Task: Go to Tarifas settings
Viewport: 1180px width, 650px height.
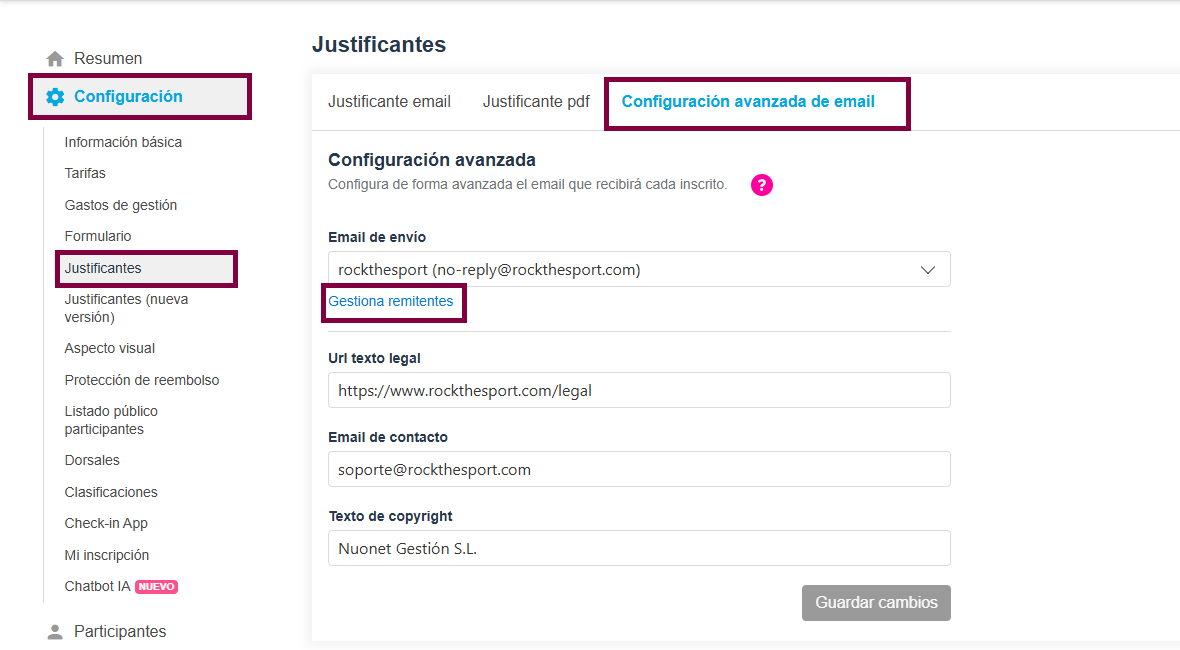Action: 85,173
